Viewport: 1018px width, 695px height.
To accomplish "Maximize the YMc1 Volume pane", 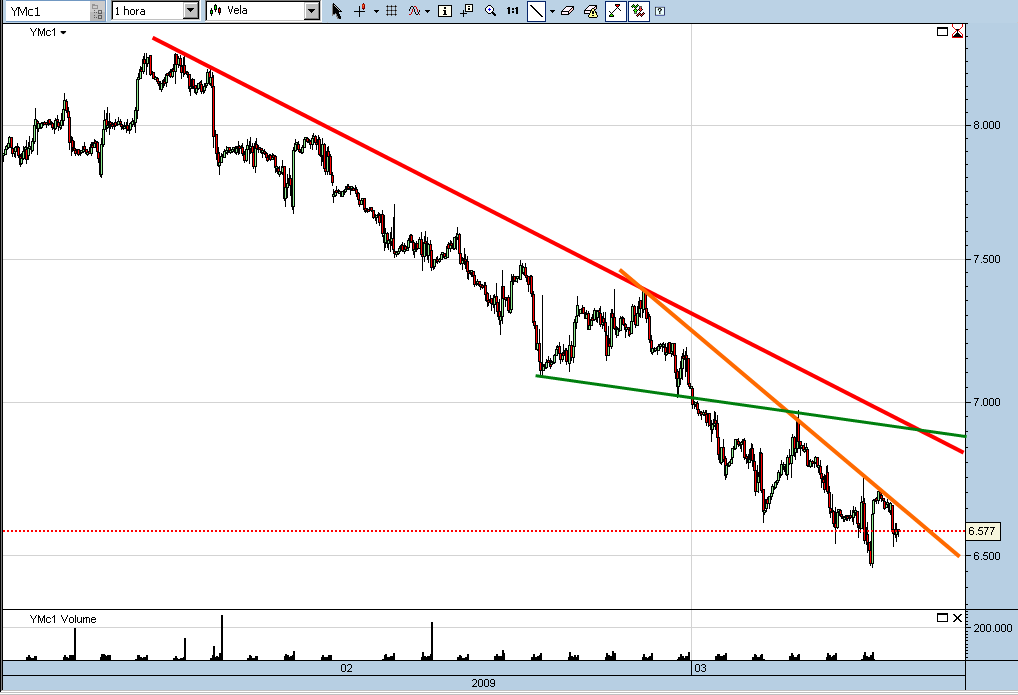I will 943,618.
